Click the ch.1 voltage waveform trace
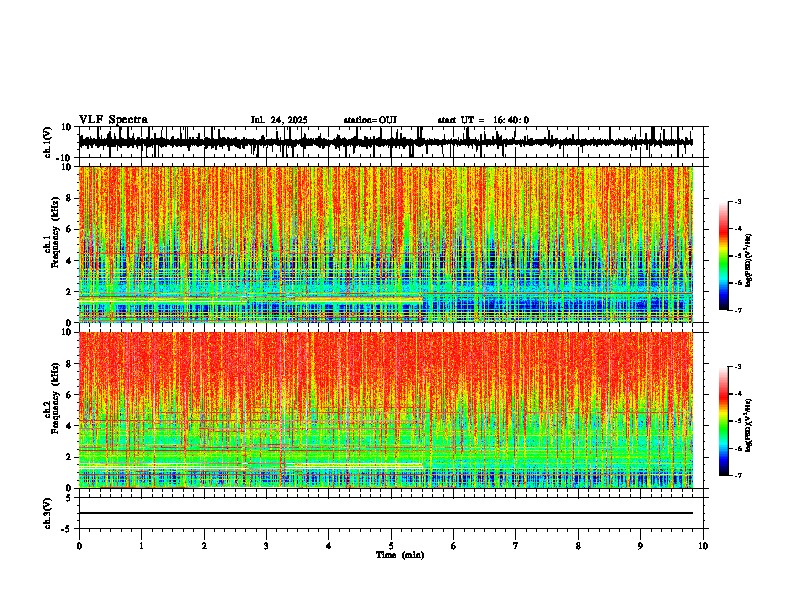This screenshot has height=612, width=792. click(x=385, y=142)
